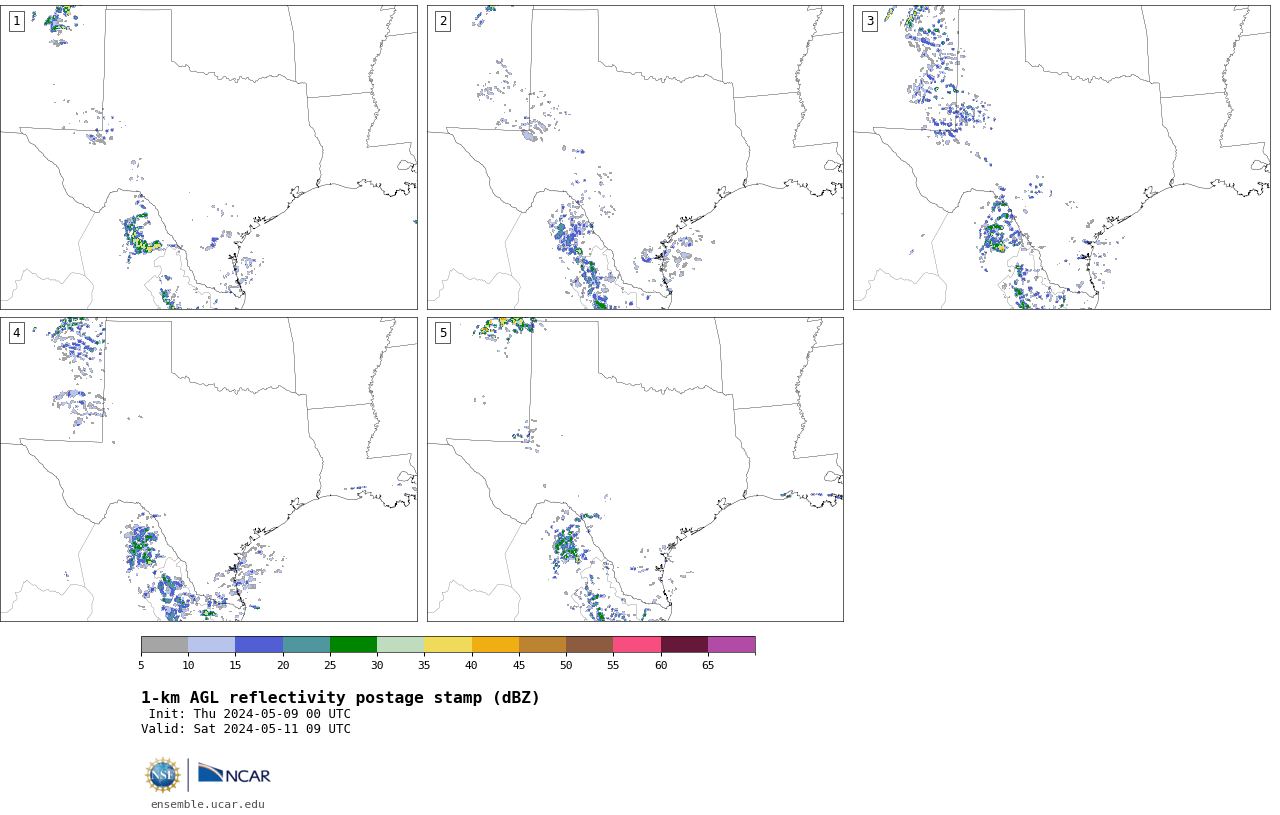Open ensemble member 4 reflectivity map

tap(208, 469)
